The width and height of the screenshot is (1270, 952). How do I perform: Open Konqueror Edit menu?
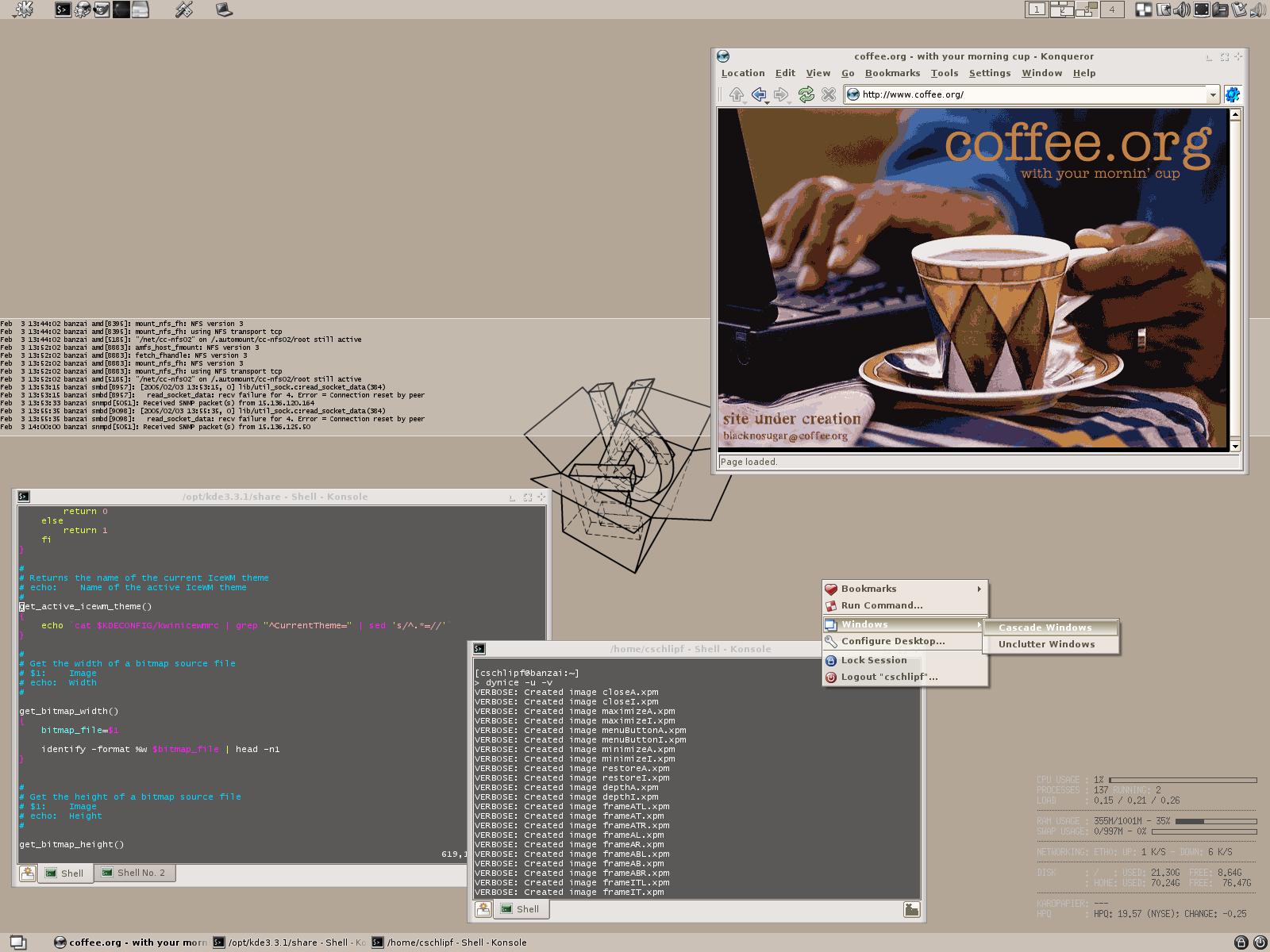coord(785,73)
